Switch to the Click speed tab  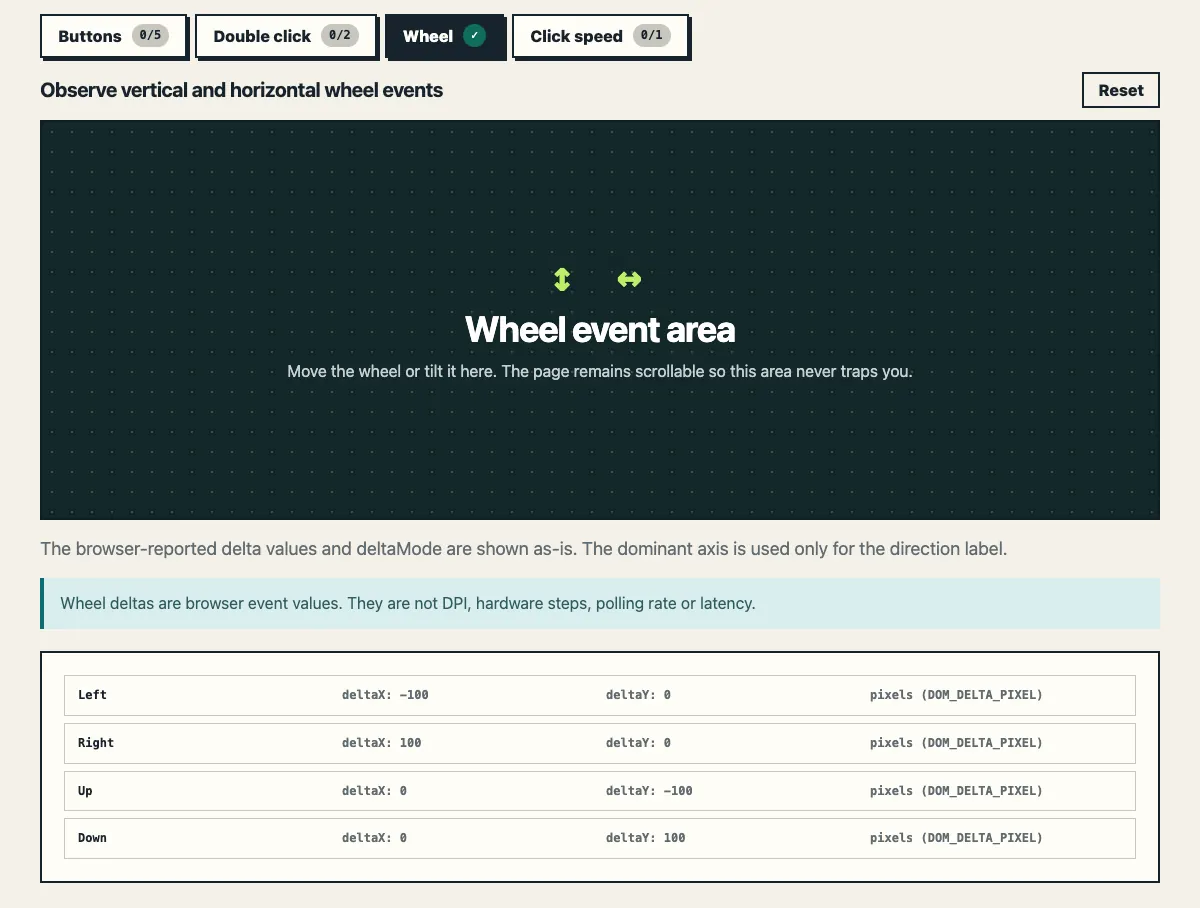tap(600, 36)
